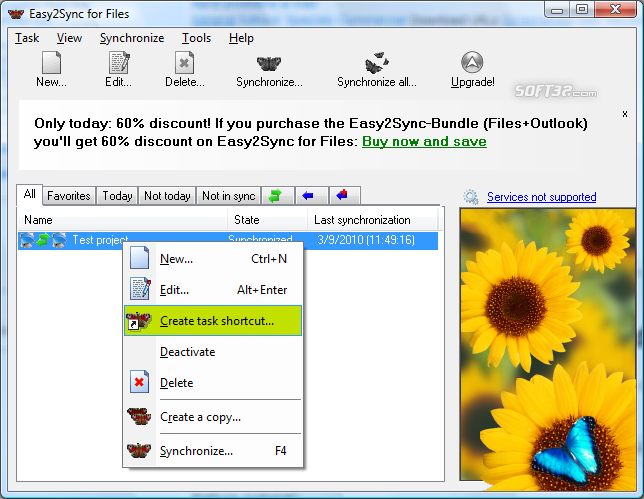
Task: Choose Create task shortcut... from context menu
Action: point(213,320)
